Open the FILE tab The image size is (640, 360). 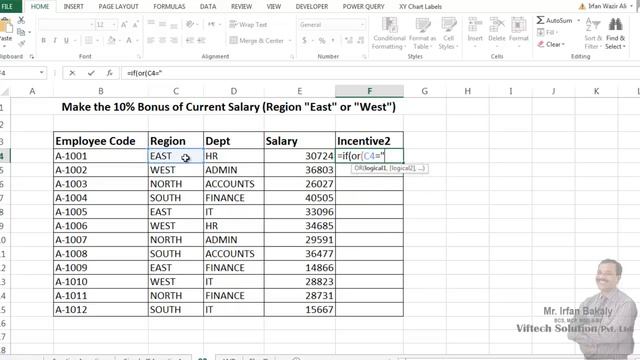pyautogui.click(x=8, y=7)
